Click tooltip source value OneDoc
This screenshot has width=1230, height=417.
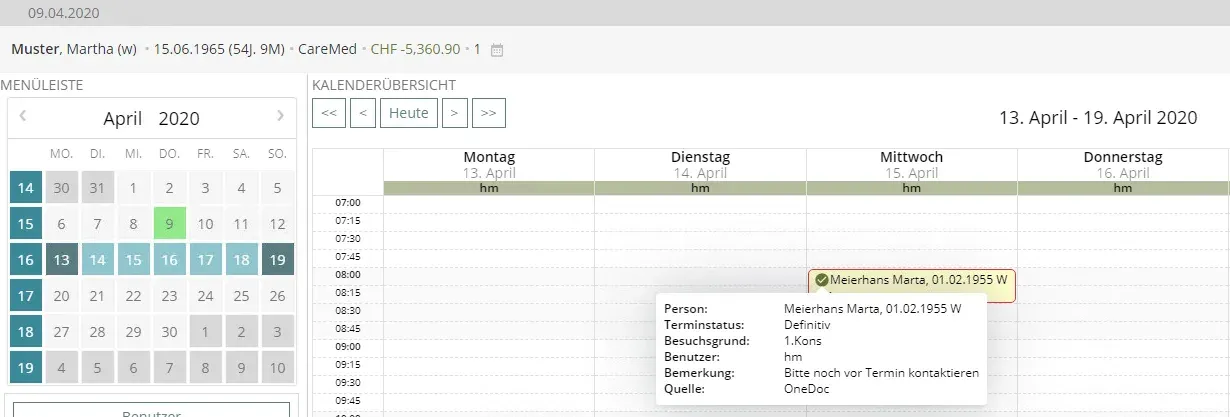coord(806,388)
